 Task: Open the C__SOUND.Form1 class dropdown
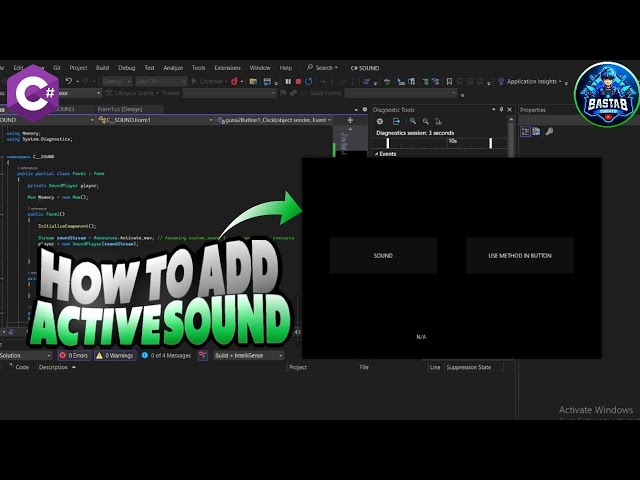point(156,120)
